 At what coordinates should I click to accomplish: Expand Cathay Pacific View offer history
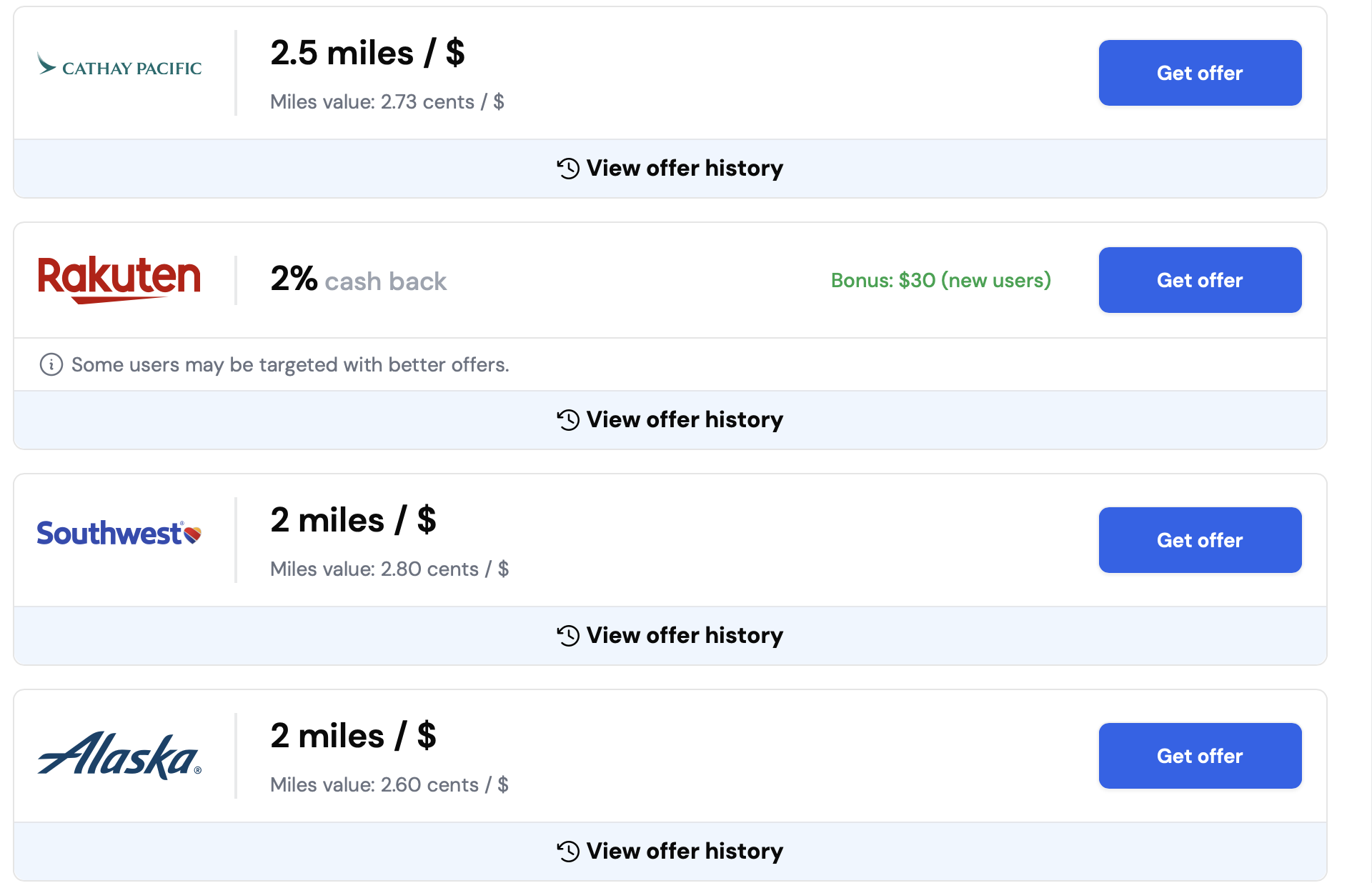[685, 169]
